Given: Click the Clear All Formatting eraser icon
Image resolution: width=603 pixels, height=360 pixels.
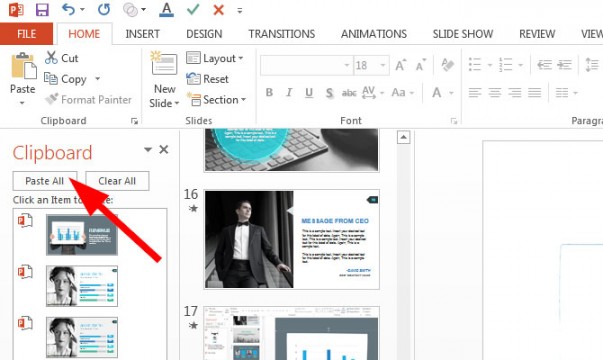Looking at the screenshot, I should point(447,65).
